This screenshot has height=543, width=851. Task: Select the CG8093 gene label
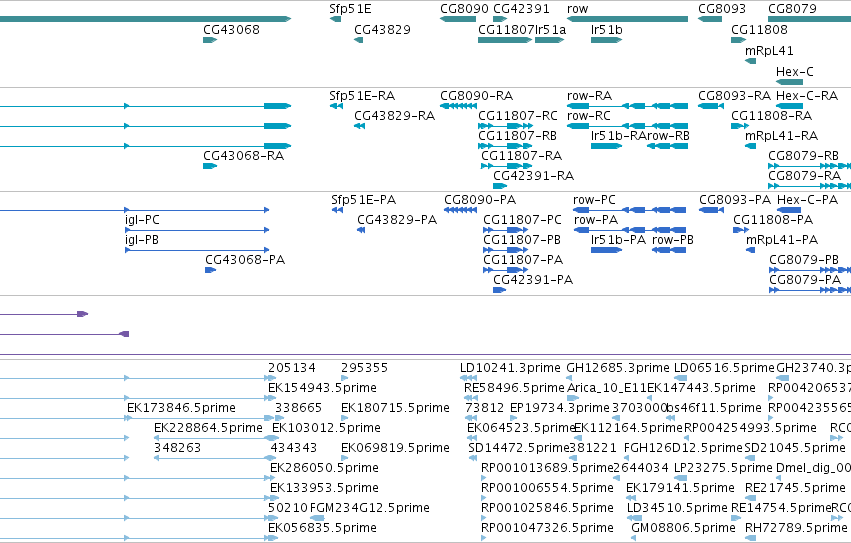[722, 9]
